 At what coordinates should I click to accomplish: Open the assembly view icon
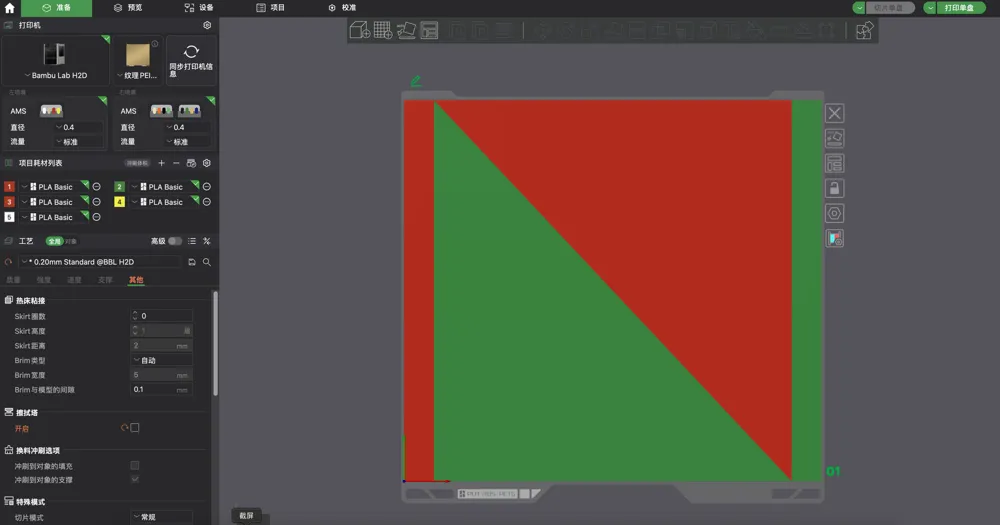[x=864, y=31]
